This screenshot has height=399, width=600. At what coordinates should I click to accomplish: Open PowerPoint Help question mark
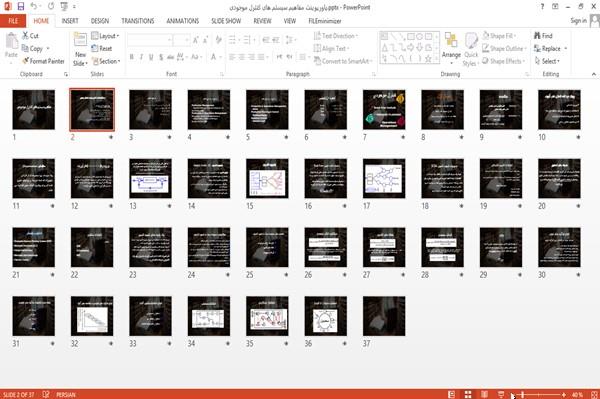(542, 7)
